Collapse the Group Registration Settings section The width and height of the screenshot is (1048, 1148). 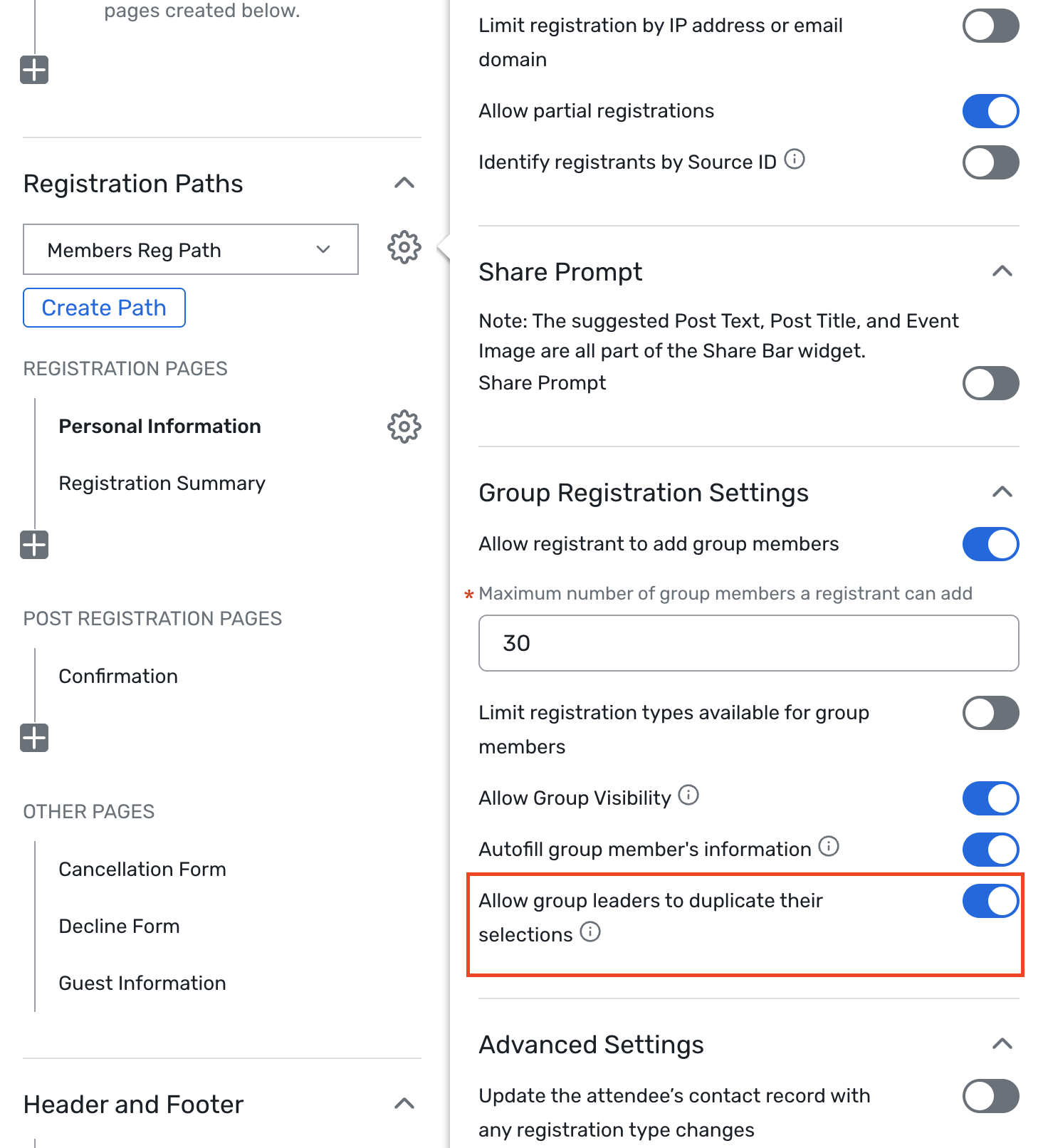[x=1002, y=492]
